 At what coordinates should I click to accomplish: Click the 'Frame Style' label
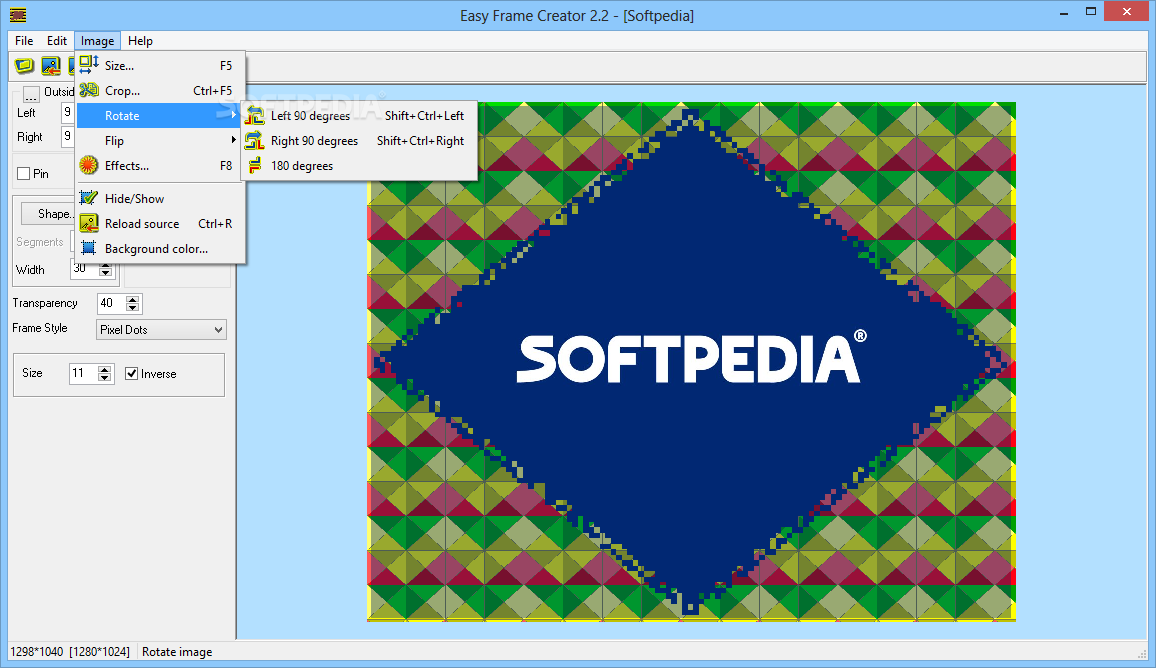click(40, 328)
